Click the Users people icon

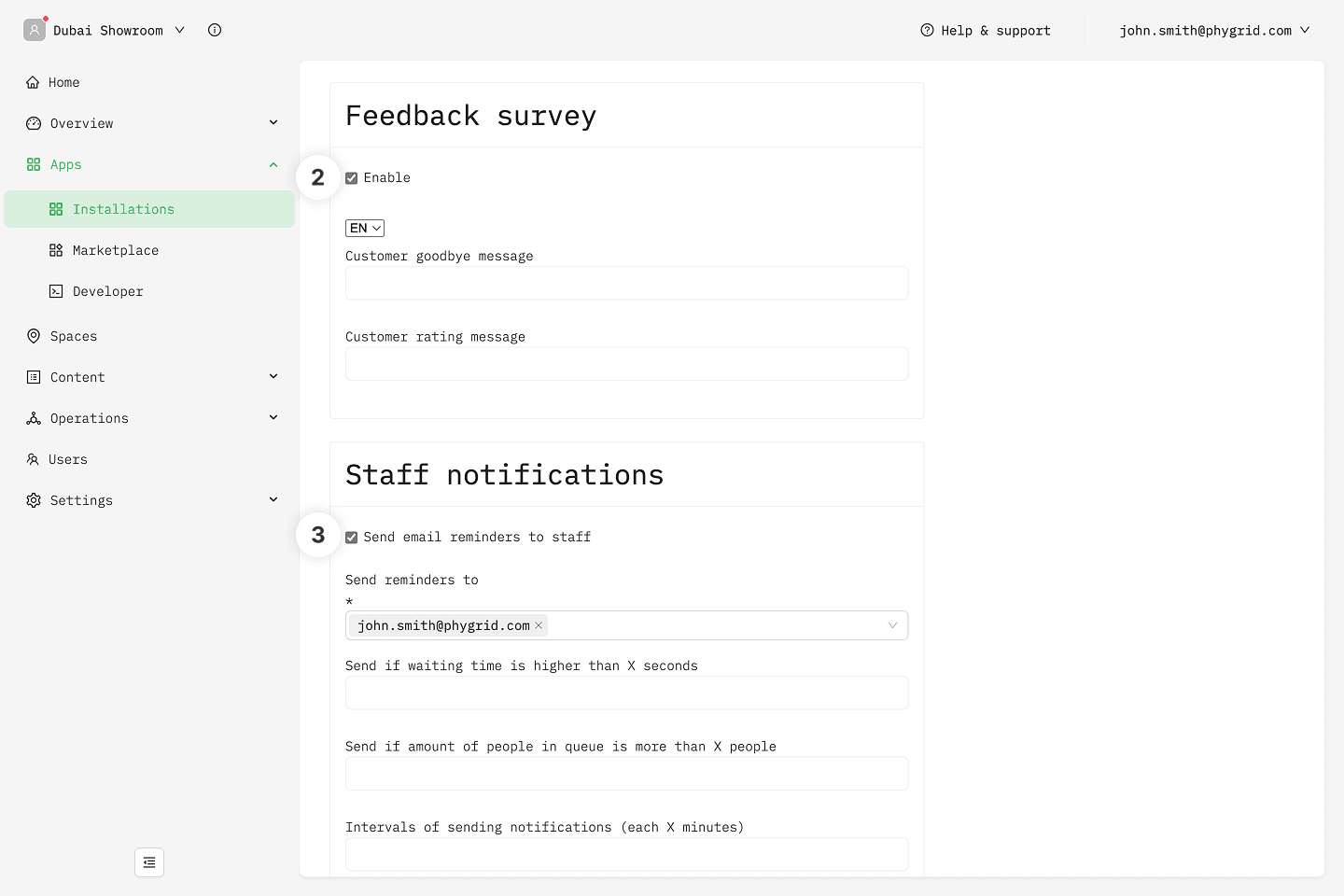tap(33, 459)
